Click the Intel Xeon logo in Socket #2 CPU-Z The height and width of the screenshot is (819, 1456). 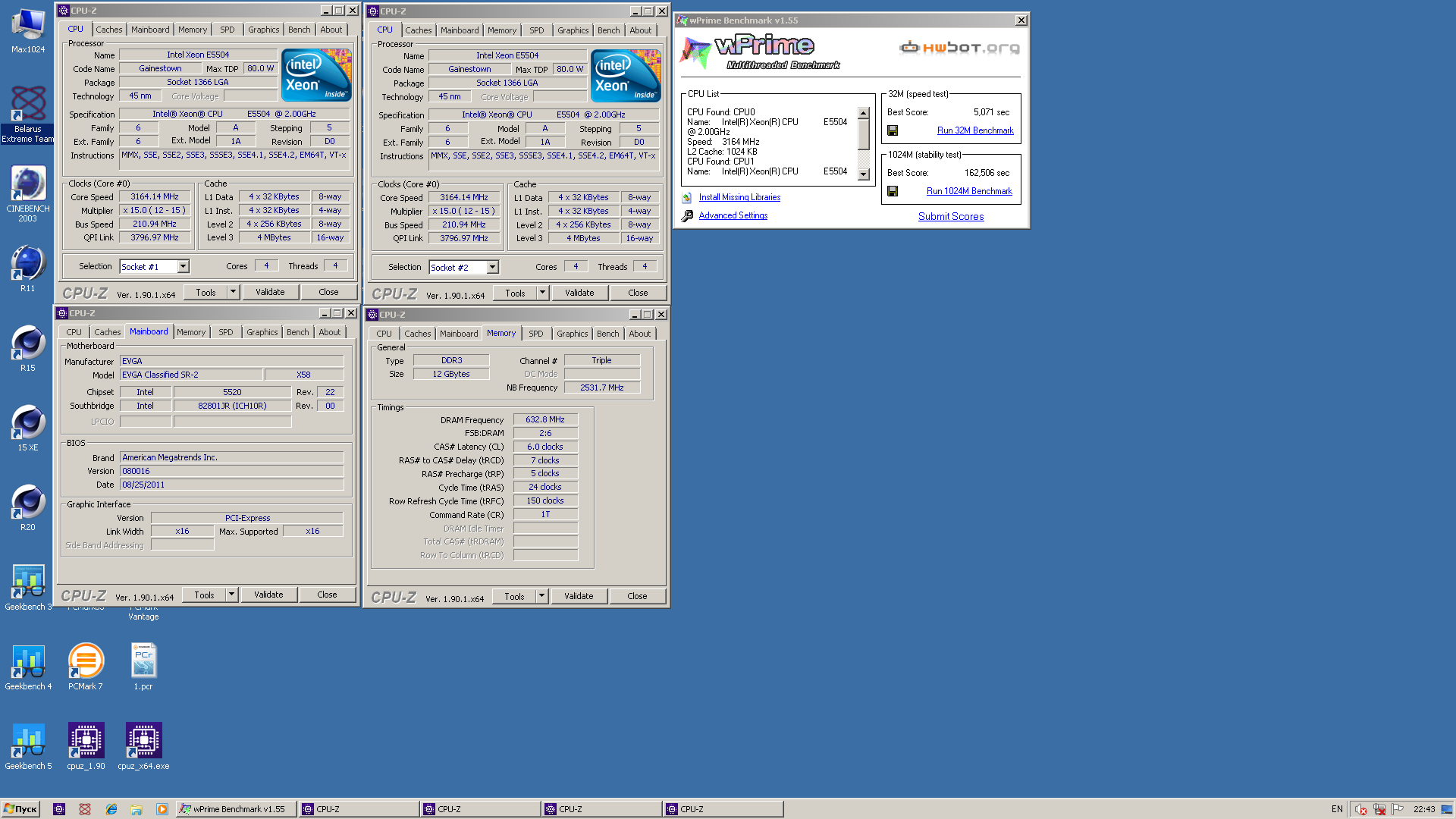(x=626, y=76)
